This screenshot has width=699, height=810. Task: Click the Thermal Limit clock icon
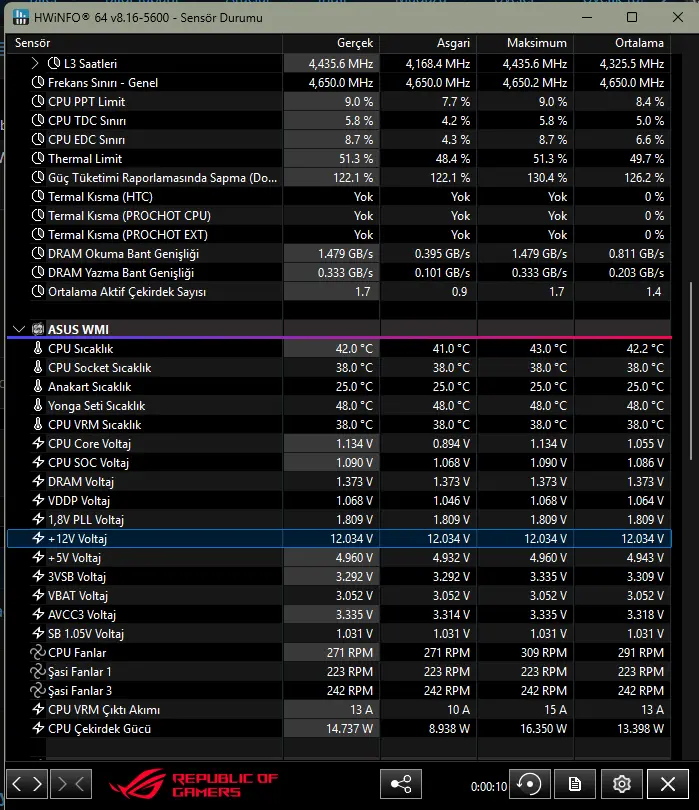pos(38,158)
